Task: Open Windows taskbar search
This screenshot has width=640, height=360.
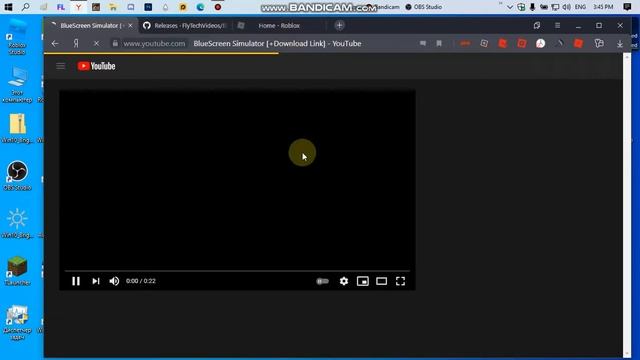Action: pyautogui.click(x=25, y=7)
